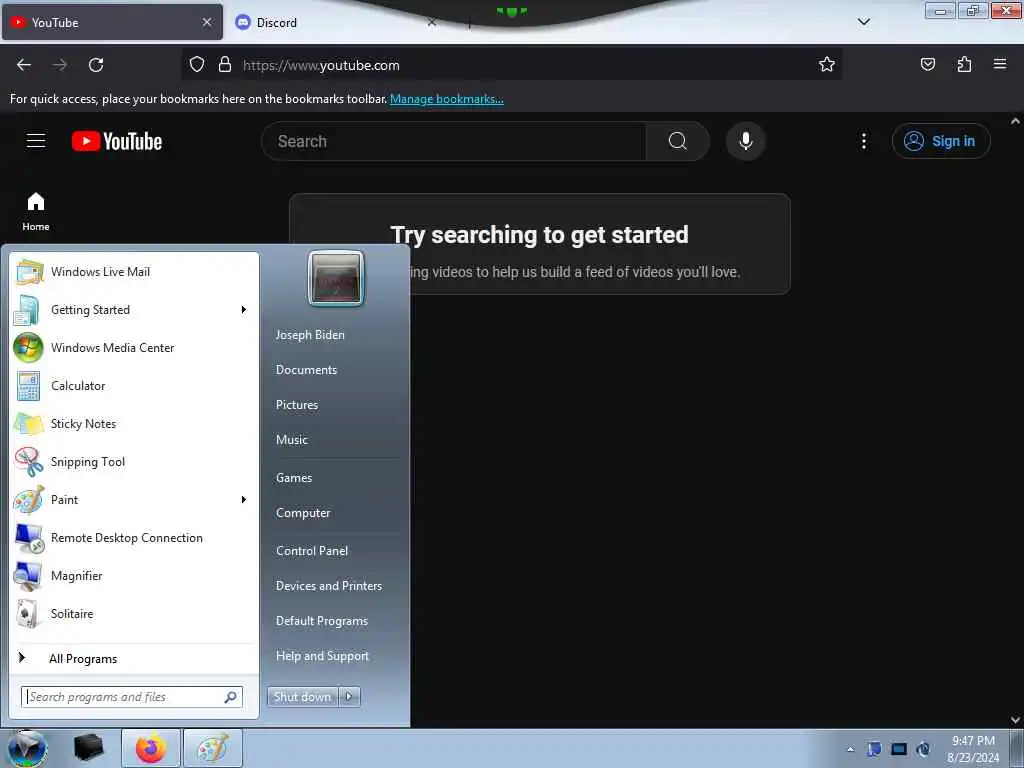This screenshot has width=1024, height=768.
Task: Go back with browser back arrow
Action: (x=24, y=65)
